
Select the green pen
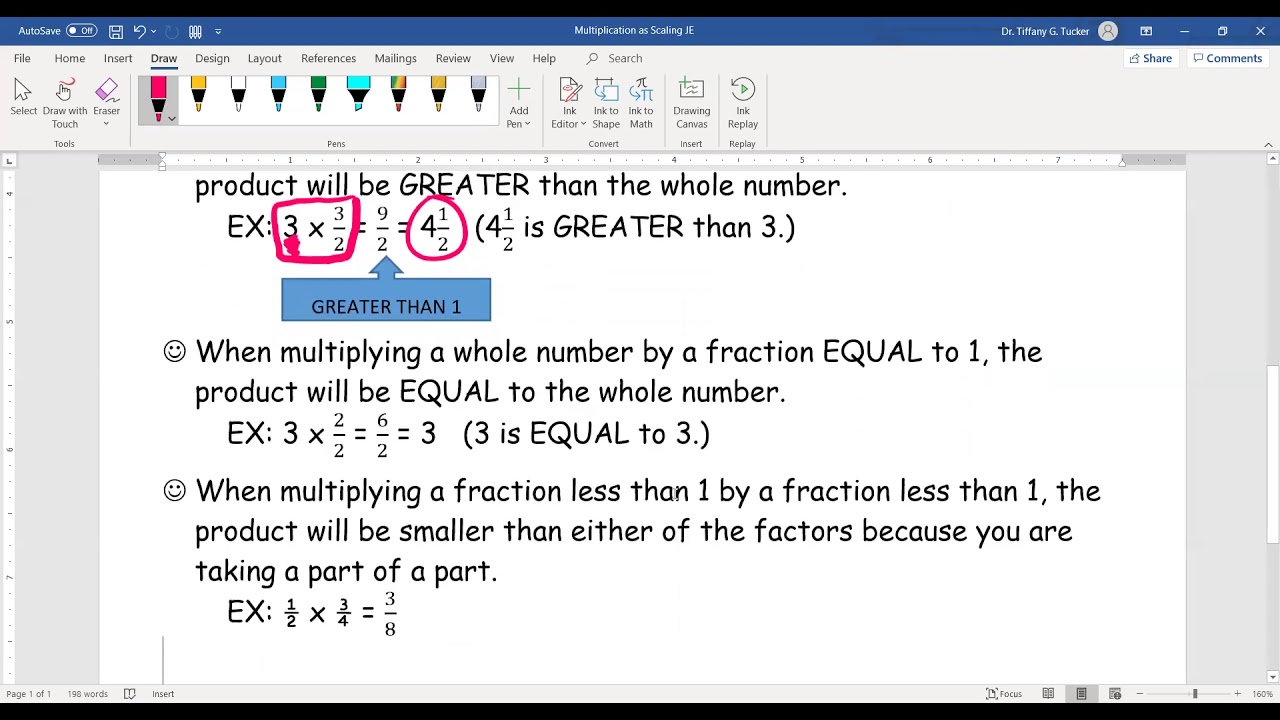(x=318, y=95)
